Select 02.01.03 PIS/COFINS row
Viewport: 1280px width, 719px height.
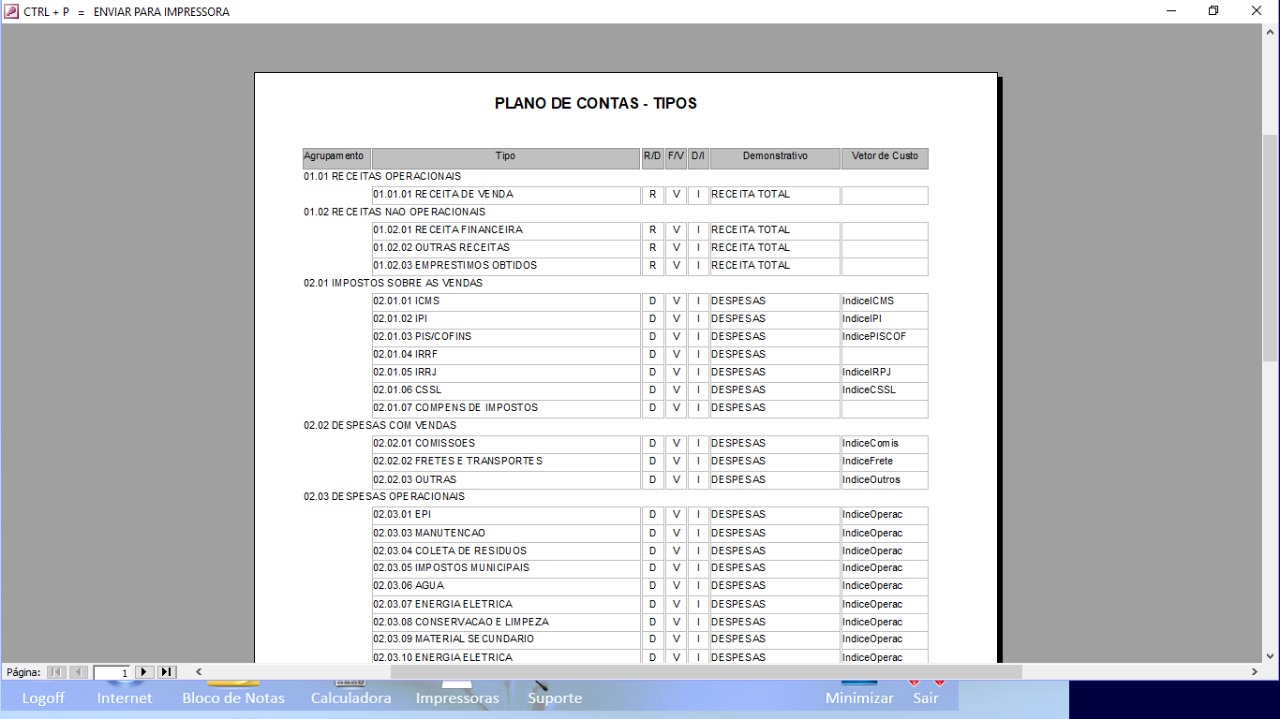coord(650,337)
